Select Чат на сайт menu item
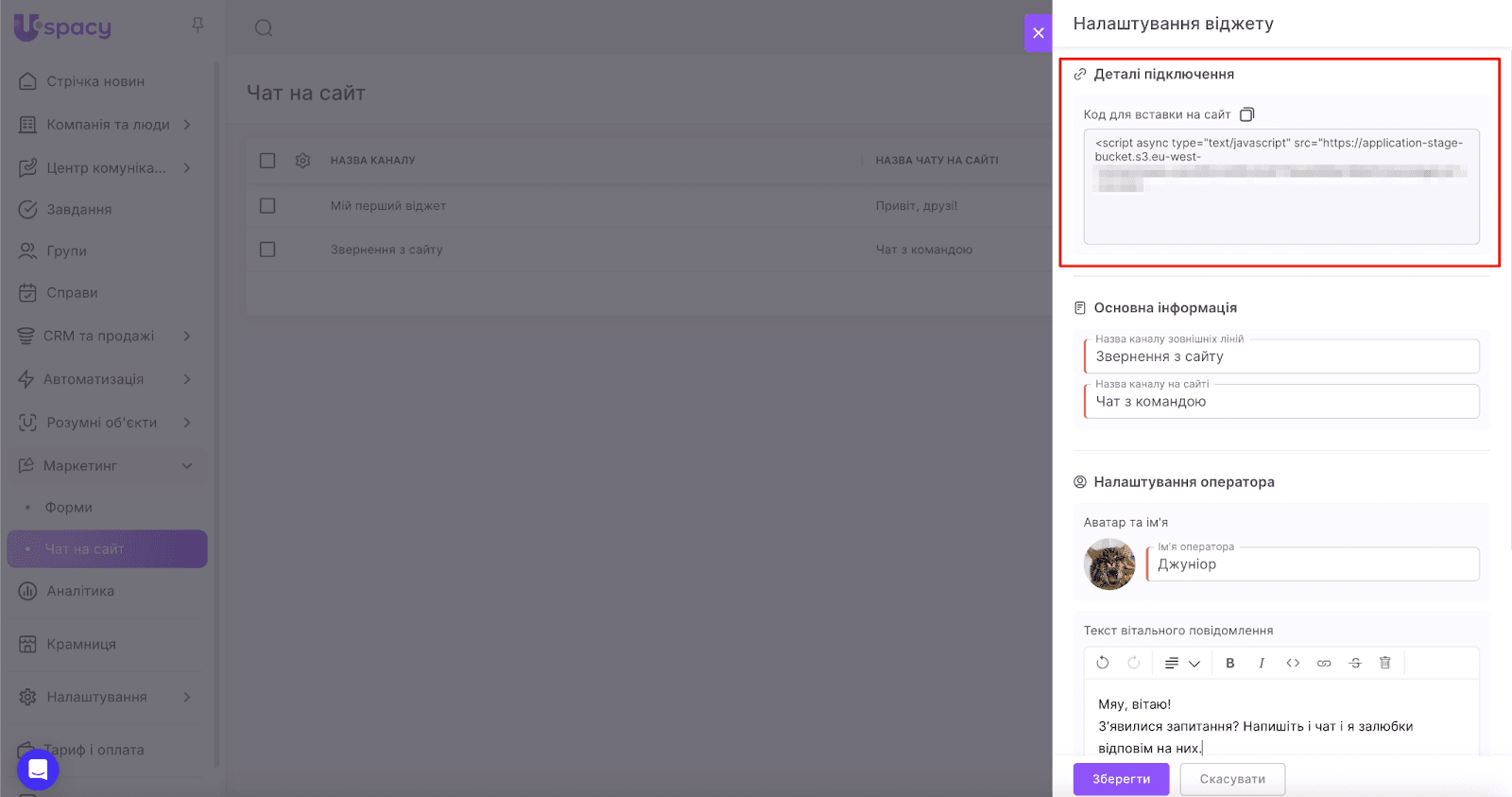This screenshot has width=1512, height=797. pyautogui.click(x=107, y=549)
